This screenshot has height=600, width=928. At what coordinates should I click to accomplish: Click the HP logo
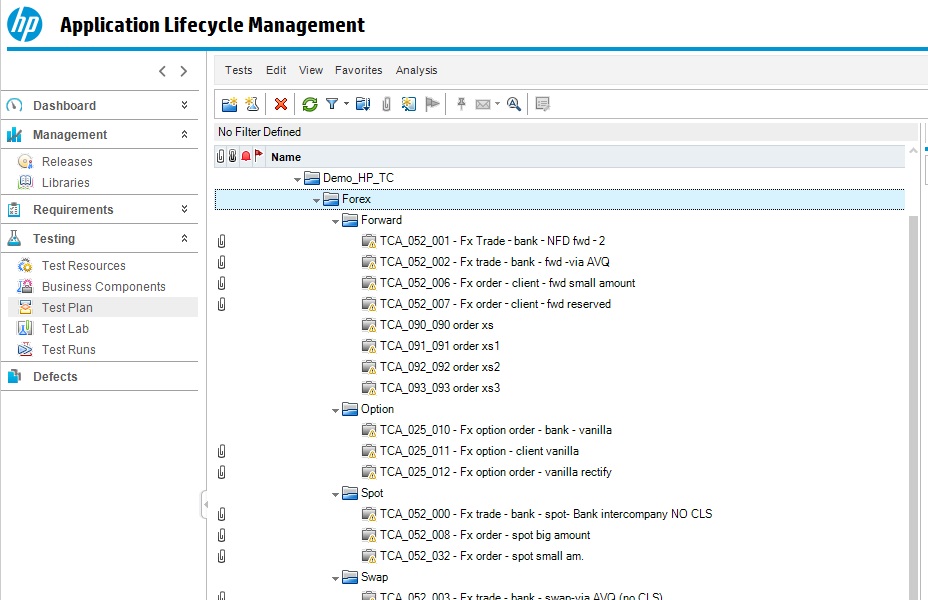24,24
